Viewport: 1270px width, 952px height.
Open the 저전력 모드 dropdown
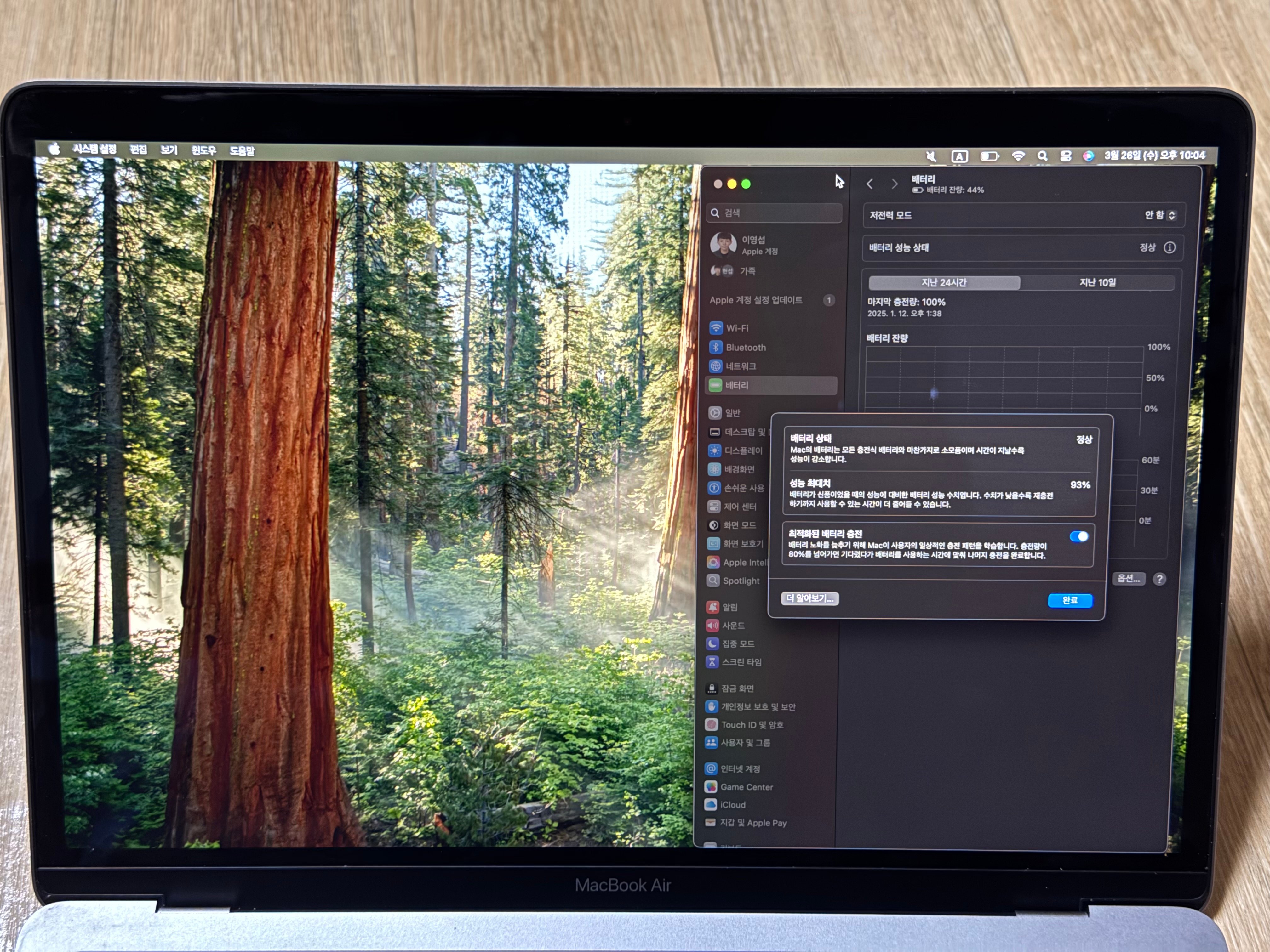click(x=1160, y=215)
